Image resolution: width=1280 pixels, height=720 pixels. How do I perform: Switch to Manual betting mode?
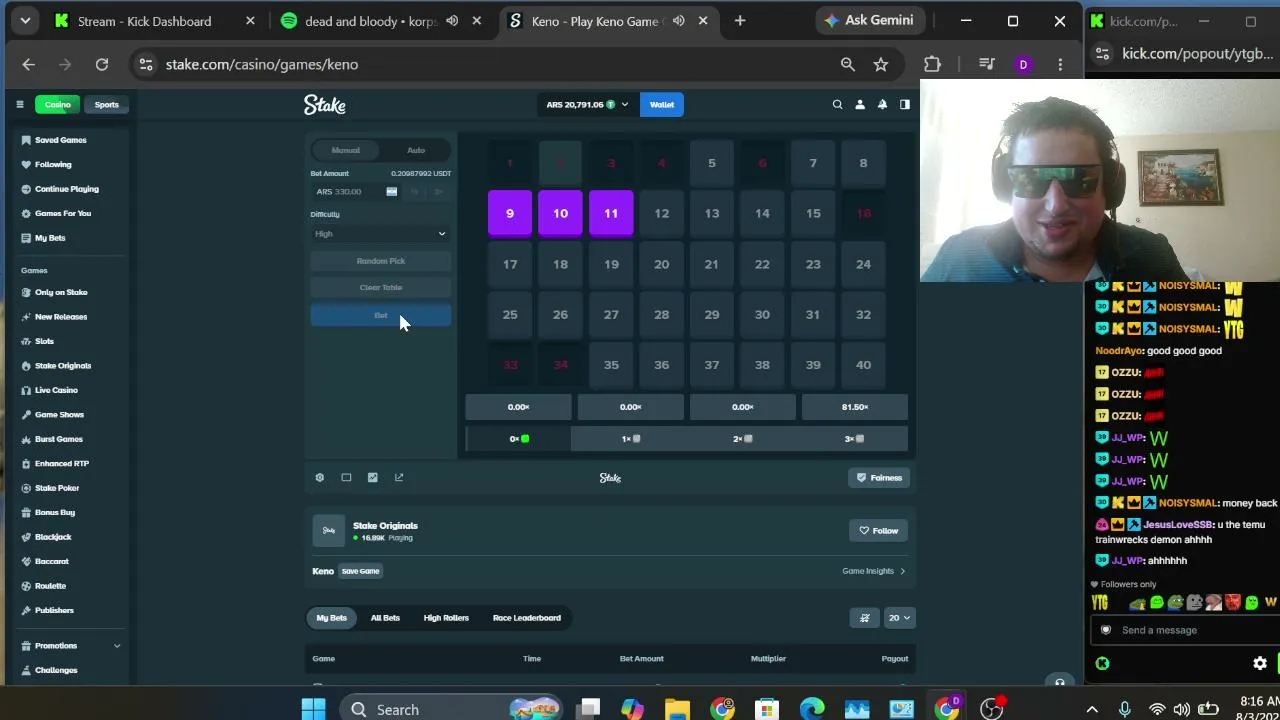click(346, 150)
